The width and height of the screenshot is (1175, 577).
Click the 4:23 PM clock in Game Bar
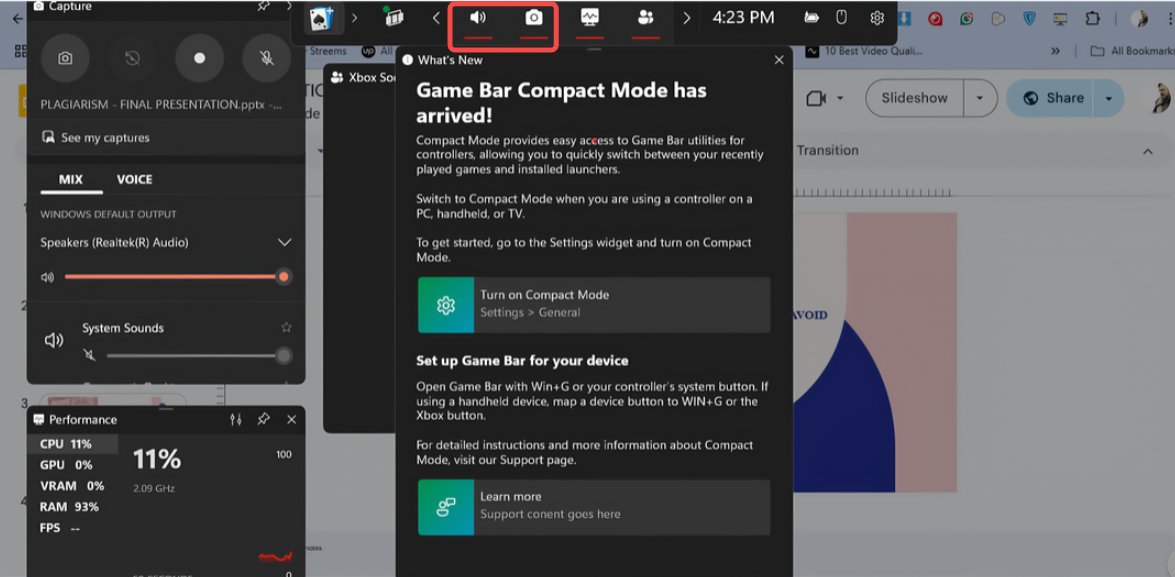pyautogui.click(x=743, y=18)
